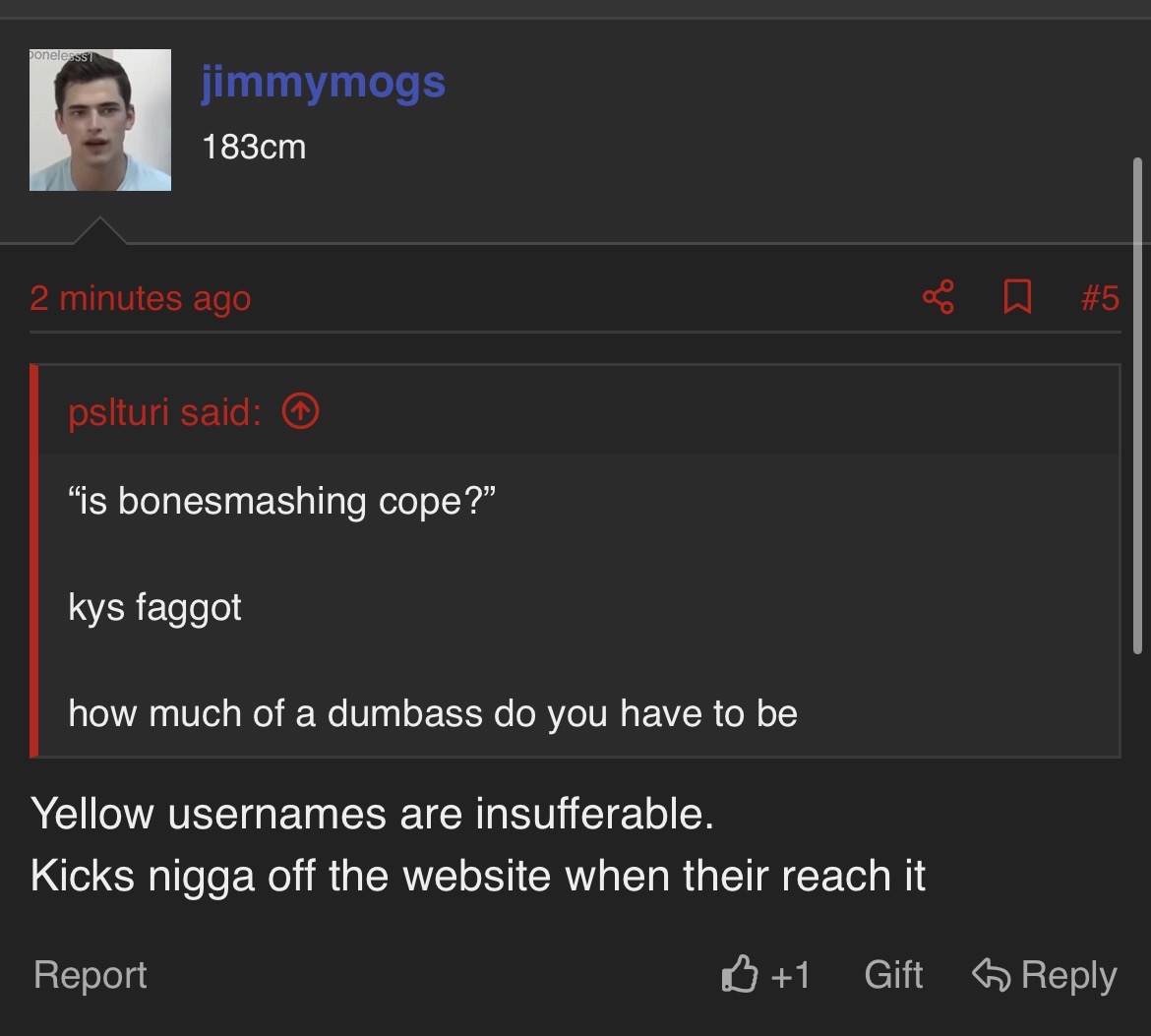The height and width of the screenshot is (1036, 1151).
Task: Click the "pslturi said:" quote attribution
Action: pyautogui.click(x=164, y=412)
